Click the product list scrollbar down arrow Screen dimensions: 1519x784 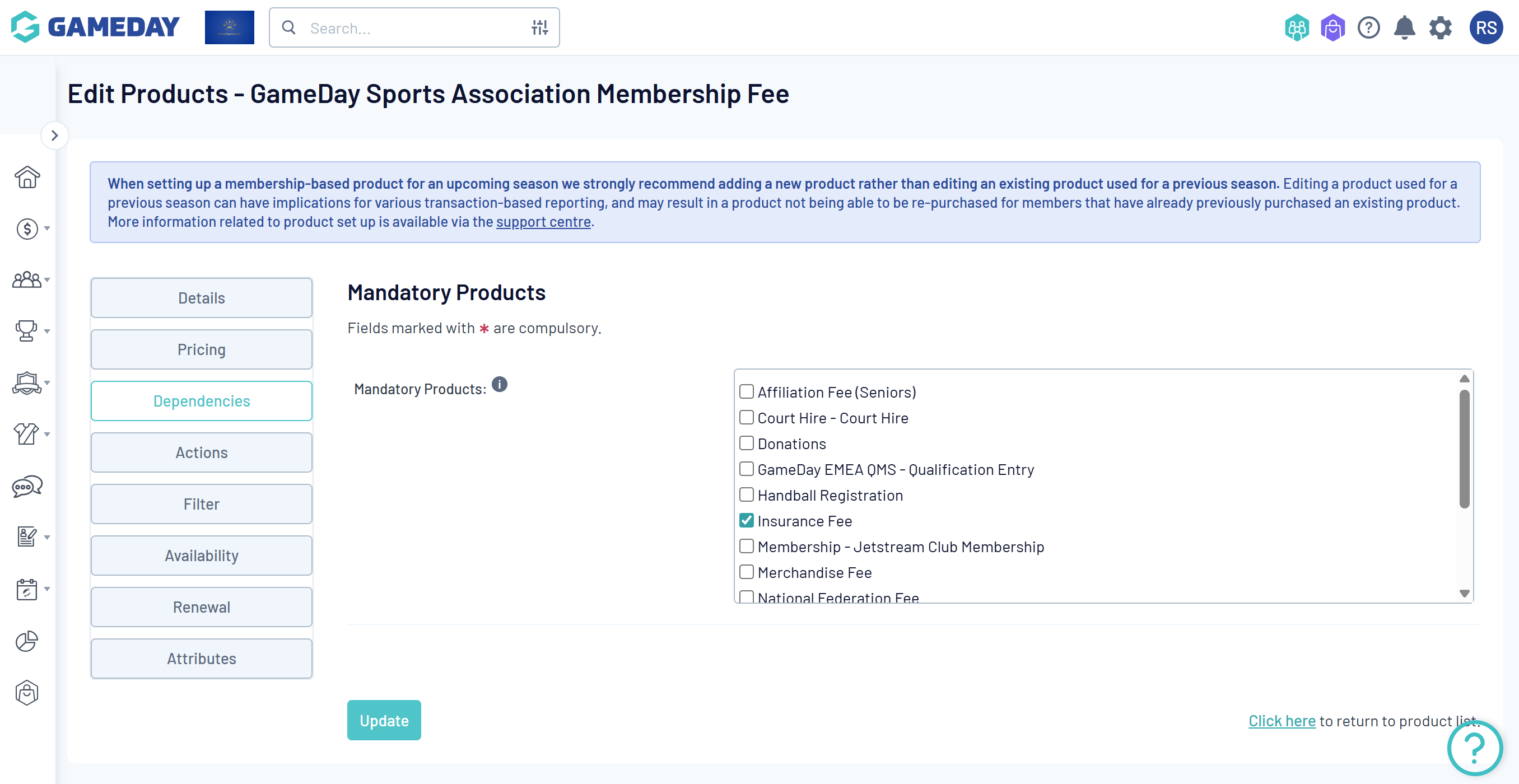[1464, 593]
